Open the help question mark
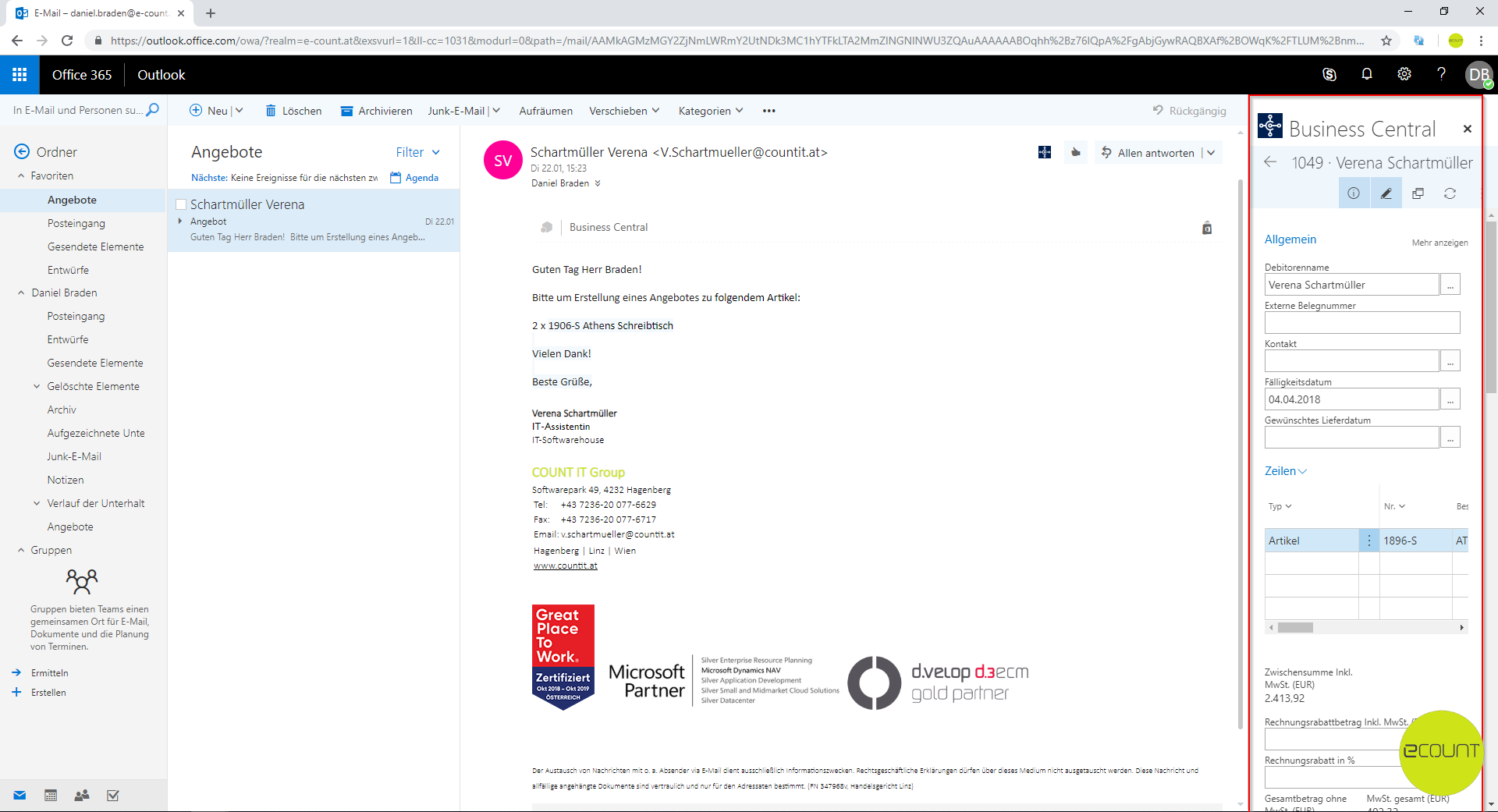 coord(1441,74)
